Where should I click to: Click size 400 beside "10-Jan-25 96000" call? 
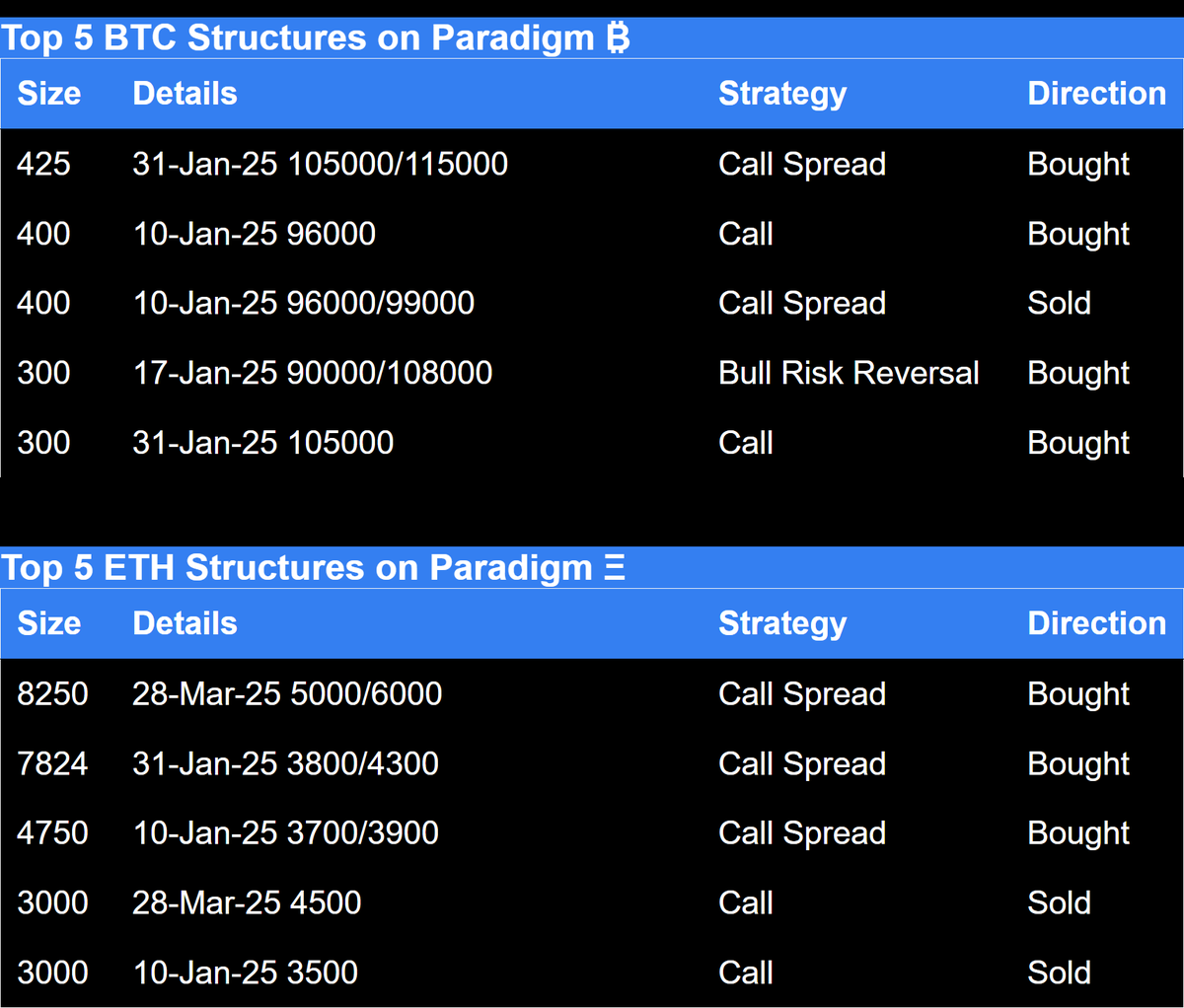pos(43,234)
